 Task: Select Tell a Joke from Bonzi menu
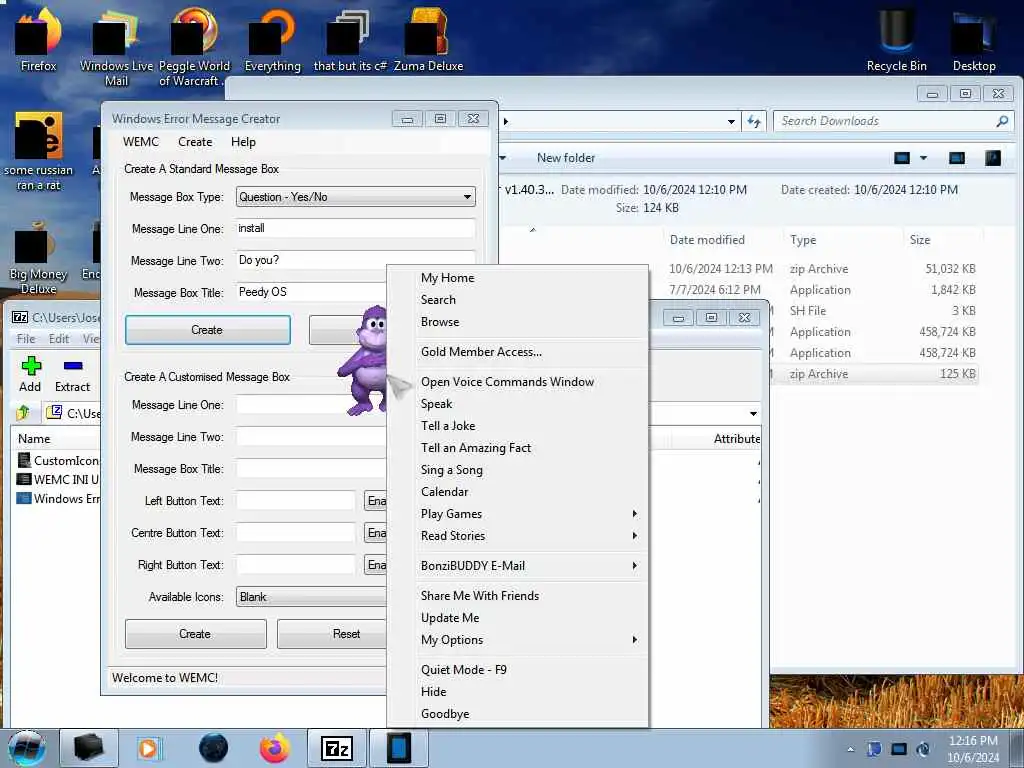pyautogui.click(x=519, y=426)
